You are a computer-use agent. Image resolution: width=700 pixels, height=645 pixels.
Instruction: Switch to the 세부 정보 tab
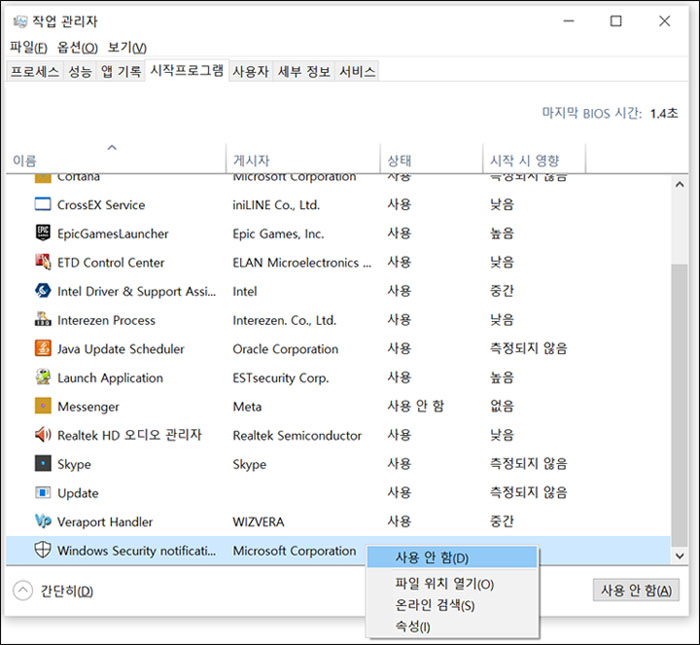click(x=304, y=71)
